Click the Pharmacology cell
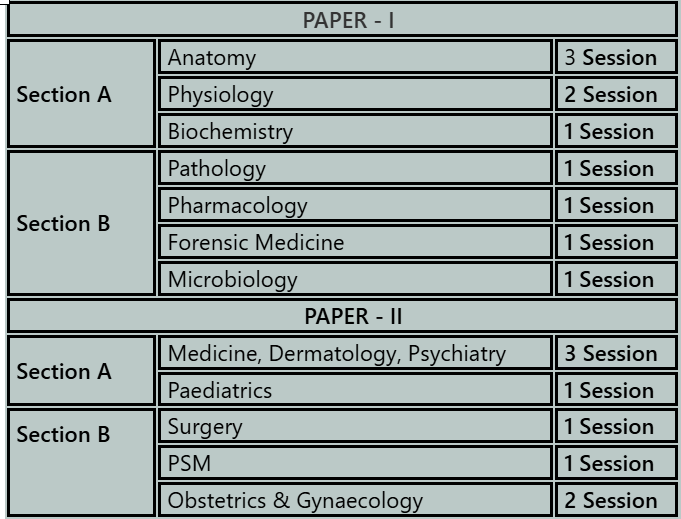The width and height of the screenshot is (681, 519). [355, 206]
